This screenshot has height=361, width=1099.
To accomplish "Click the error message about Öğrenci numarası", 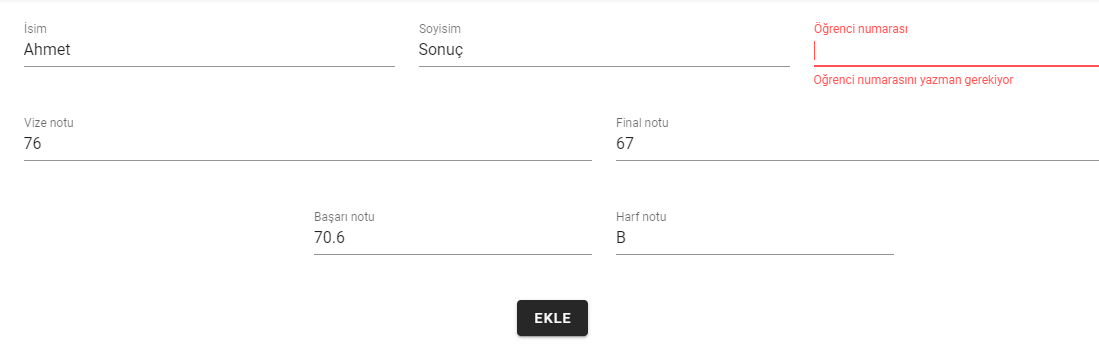I will 913,80.
